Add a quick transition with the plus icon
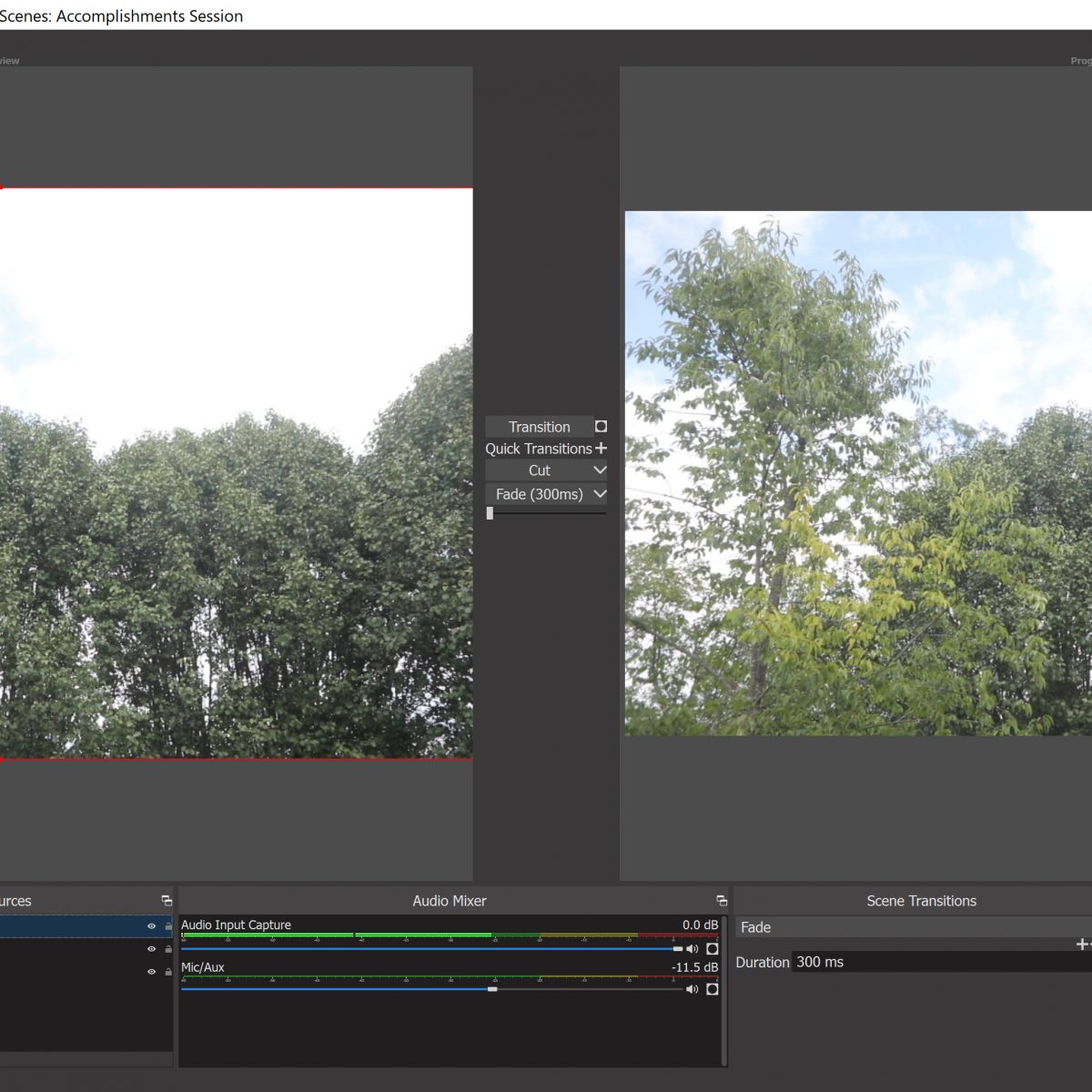The width and height of the screenshot is (1092, 1092). pyautogui.click(x=601, y=449)
